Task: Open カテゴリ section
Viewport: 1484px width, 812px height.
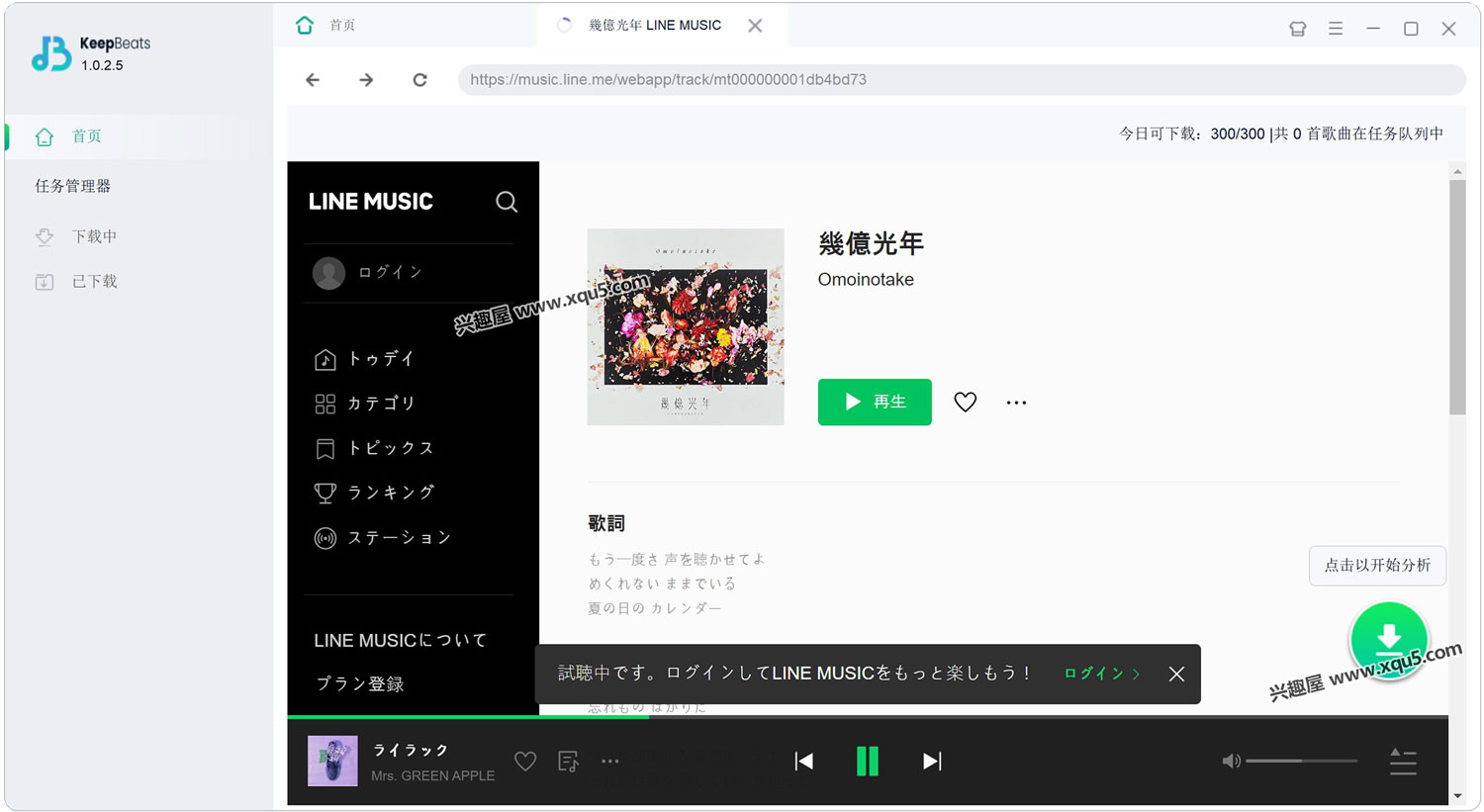Action: (364, 404)
